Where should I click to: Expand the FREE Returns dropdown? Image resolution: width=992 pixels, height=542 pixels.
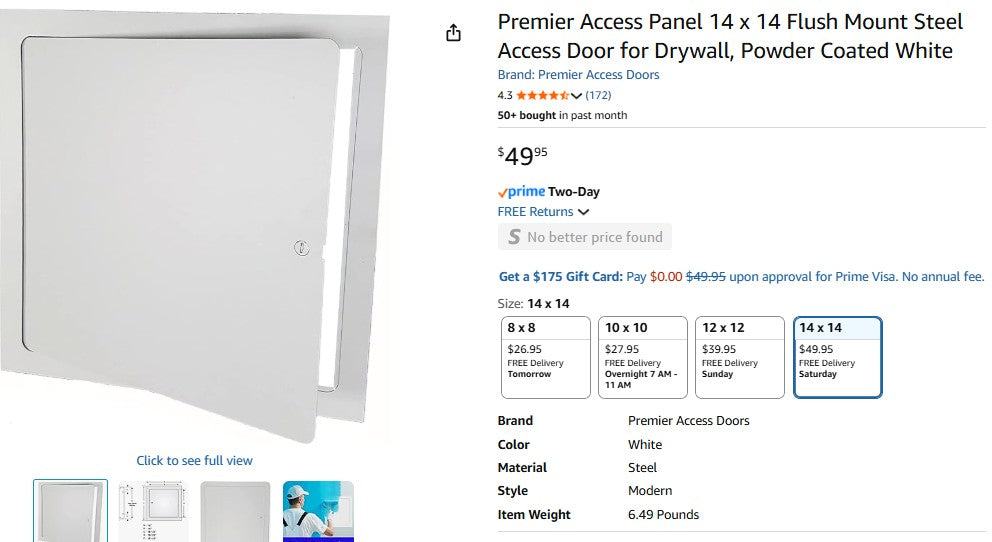(x=584, y=212)
